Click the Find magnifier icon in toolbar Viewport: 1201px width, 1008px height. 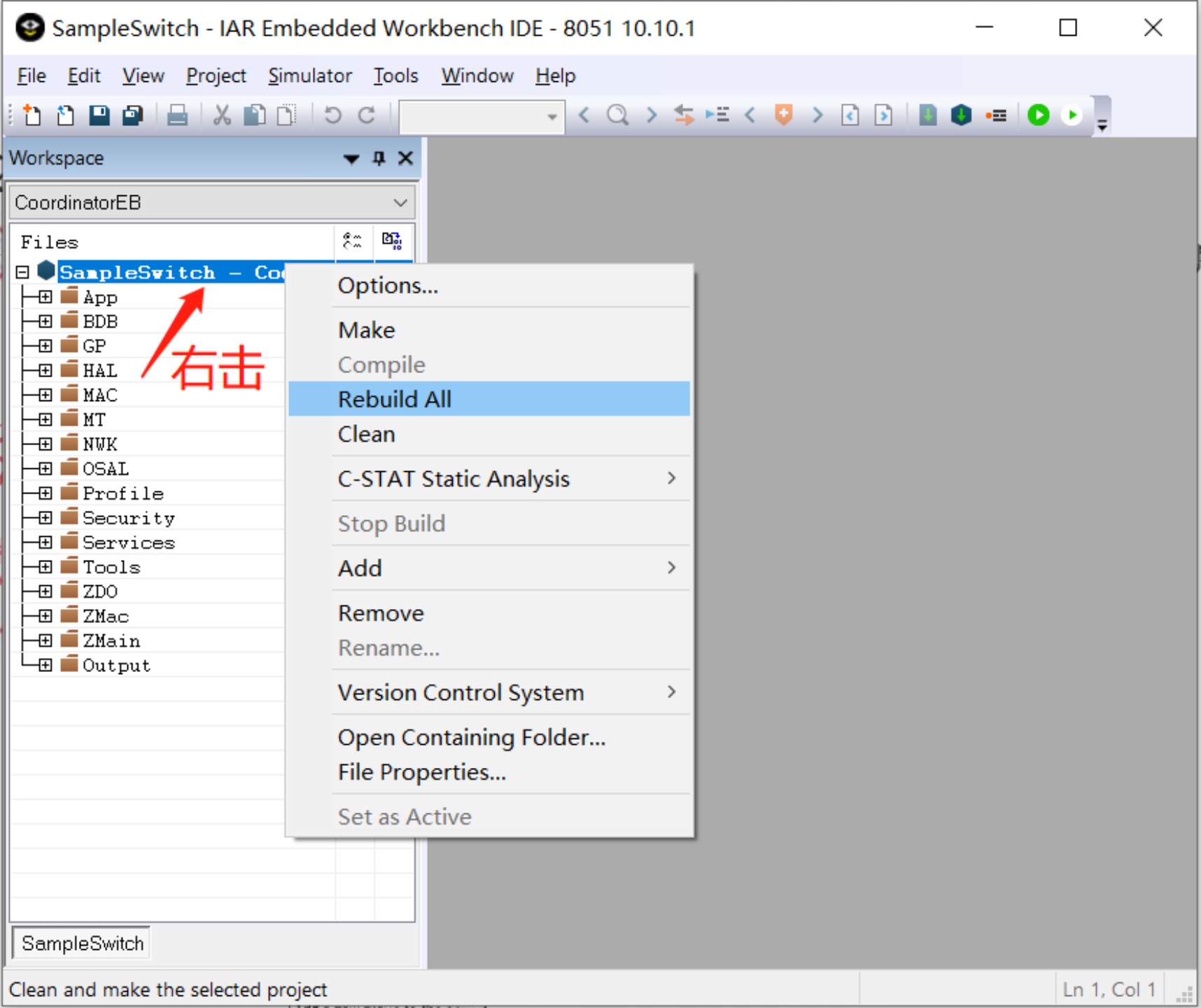tap(617, 115)
